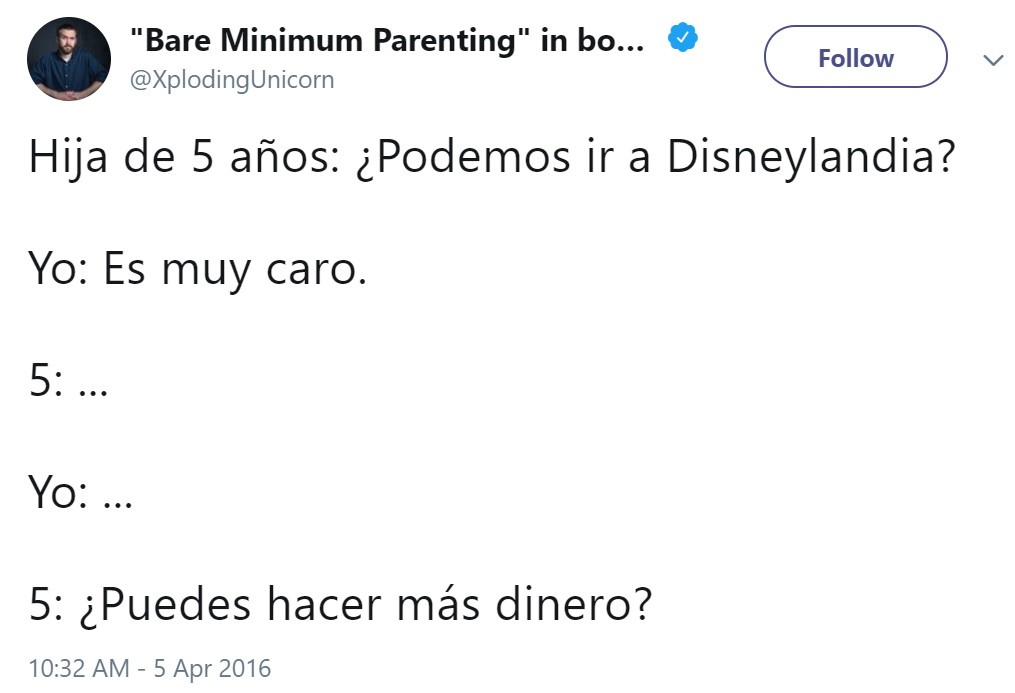Viewport: 1015px width, 693px height.
Task: Click the blue verified badge icon
Action: 682,38
